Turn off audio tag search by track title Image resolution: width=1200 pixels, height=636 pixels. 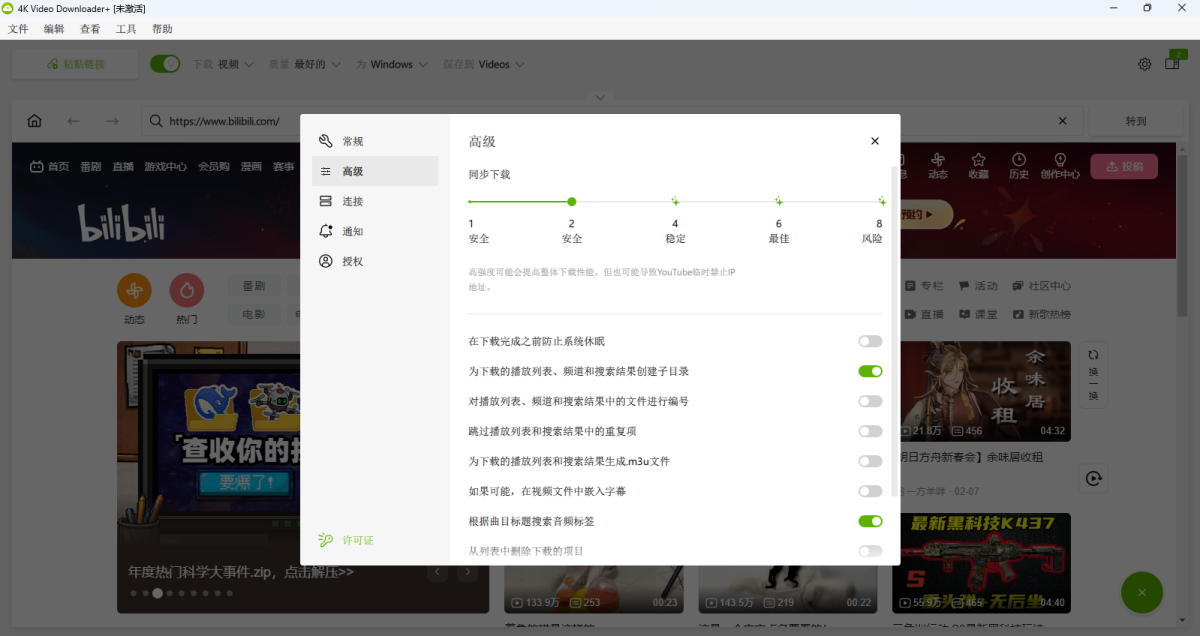click(x=869, y=521)
